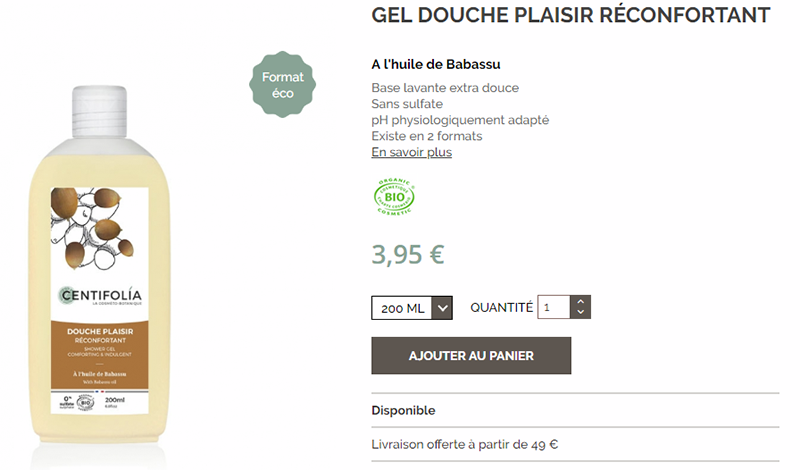Click the white cap of the bottle
The height and width of the screenshot is (470, 800).
coord(99,112)
